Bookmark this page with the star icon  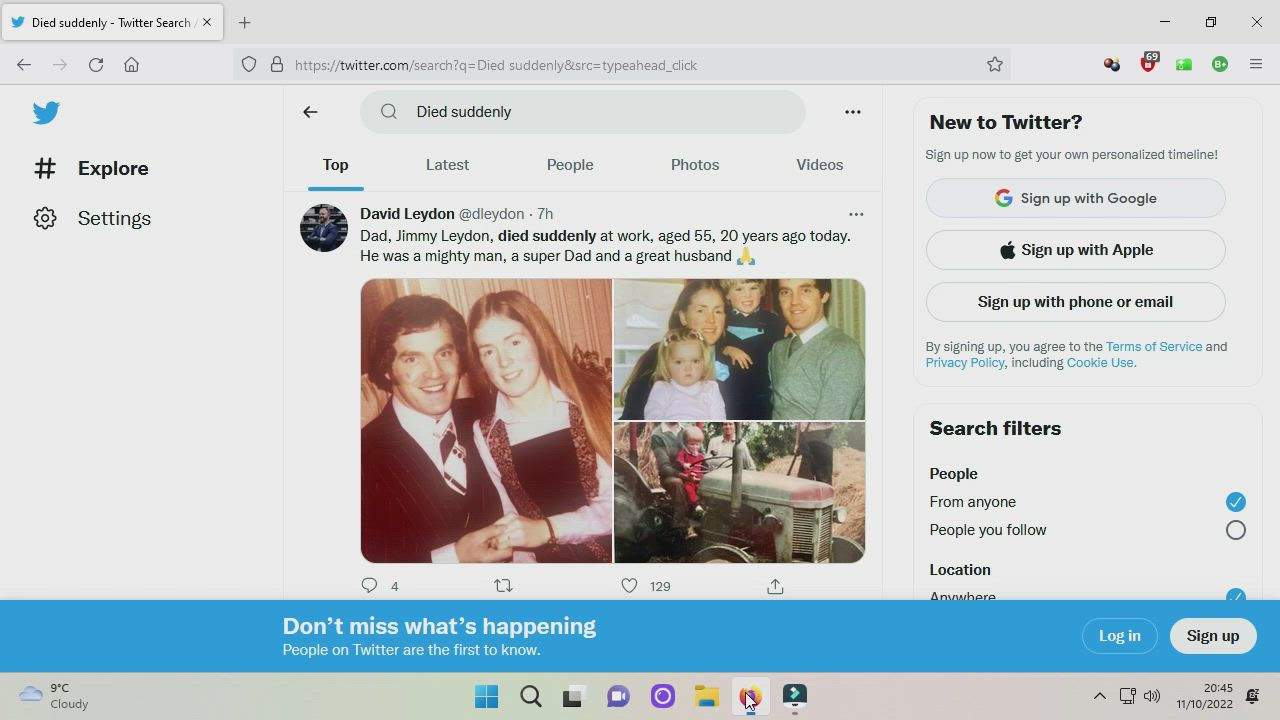(x=994, y=65)
